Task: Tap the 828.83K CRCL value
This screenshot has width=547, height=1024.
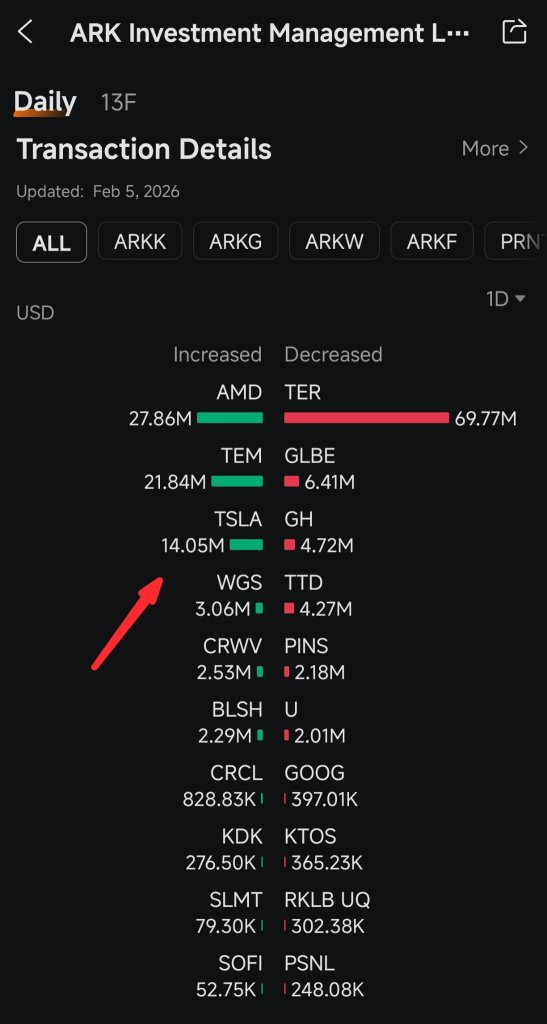Action: [219, 799]
